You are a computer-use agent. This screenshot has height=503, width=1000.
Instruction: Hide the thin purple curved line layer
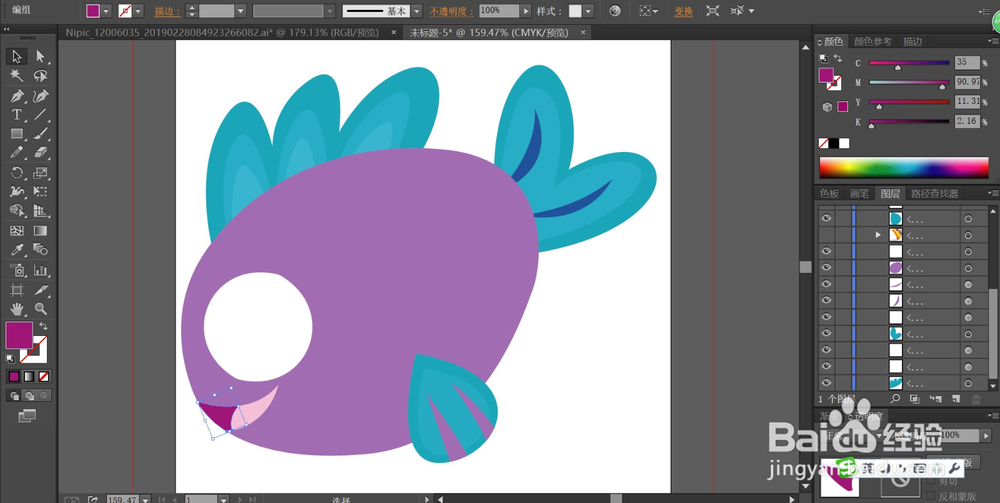click(827, 284)
